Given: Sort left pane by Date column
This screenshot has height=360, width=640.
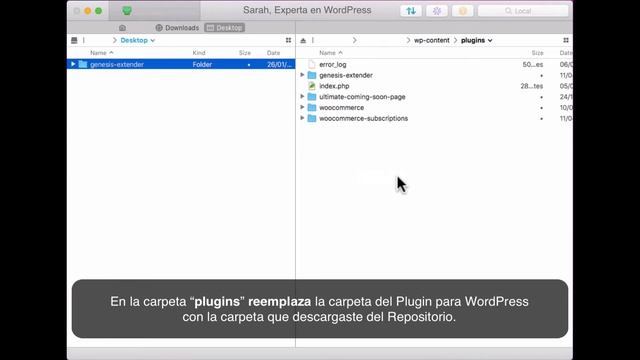Looking at the screenshot, I should click(273, 53).
